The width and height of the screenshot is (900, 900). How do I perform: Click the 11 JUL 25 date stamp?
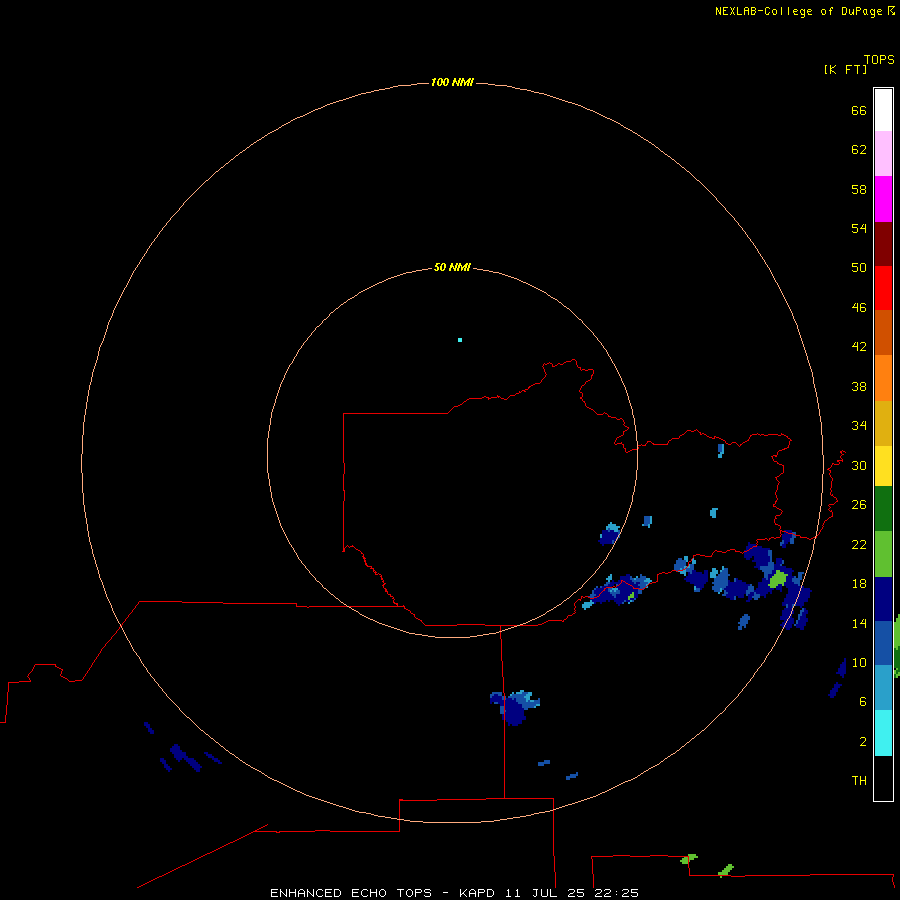point(545,893)
